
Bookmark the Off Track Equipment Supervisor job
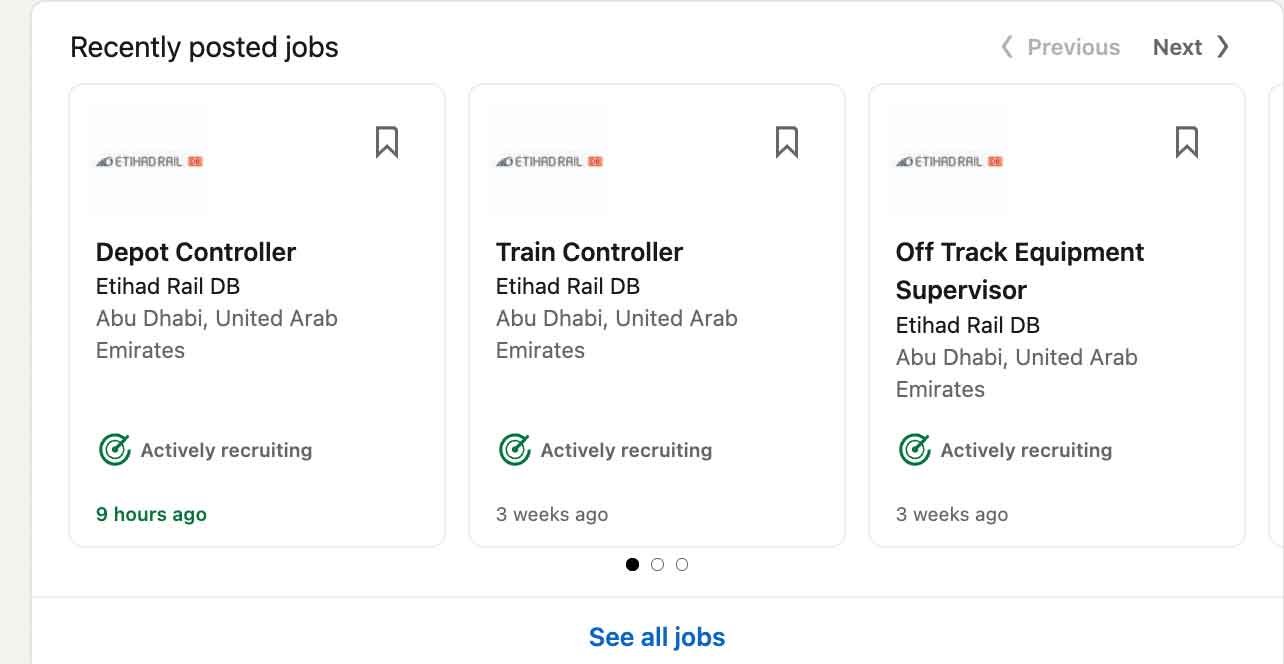(x=1187, y=142)
